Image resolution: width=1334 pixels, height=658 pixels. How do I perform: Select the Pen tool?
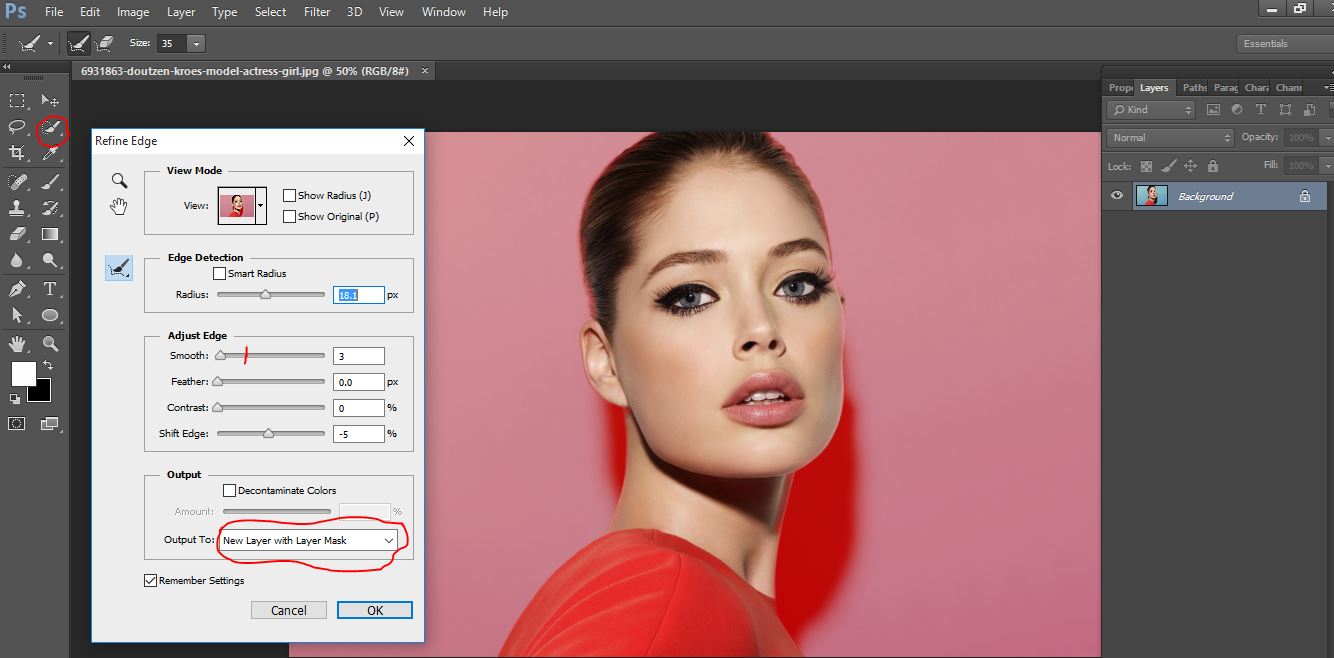tap(15, 289)
